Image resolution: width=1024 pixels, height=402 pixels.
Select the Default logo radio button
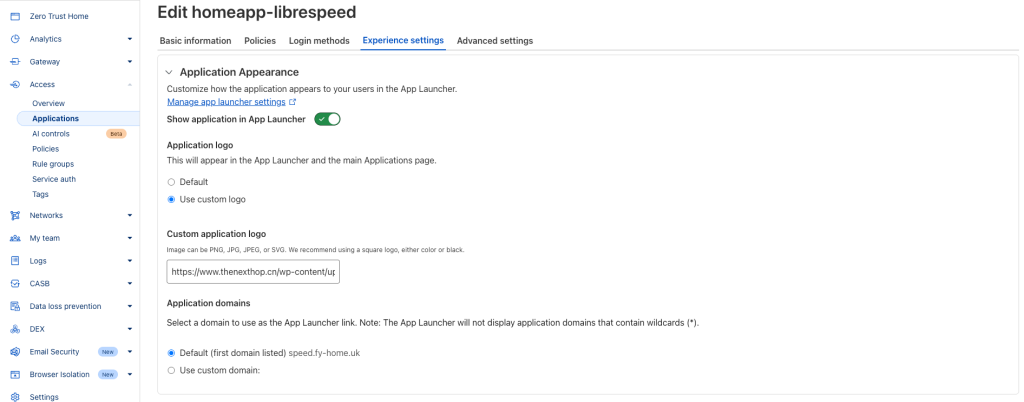tap(171, 182)
